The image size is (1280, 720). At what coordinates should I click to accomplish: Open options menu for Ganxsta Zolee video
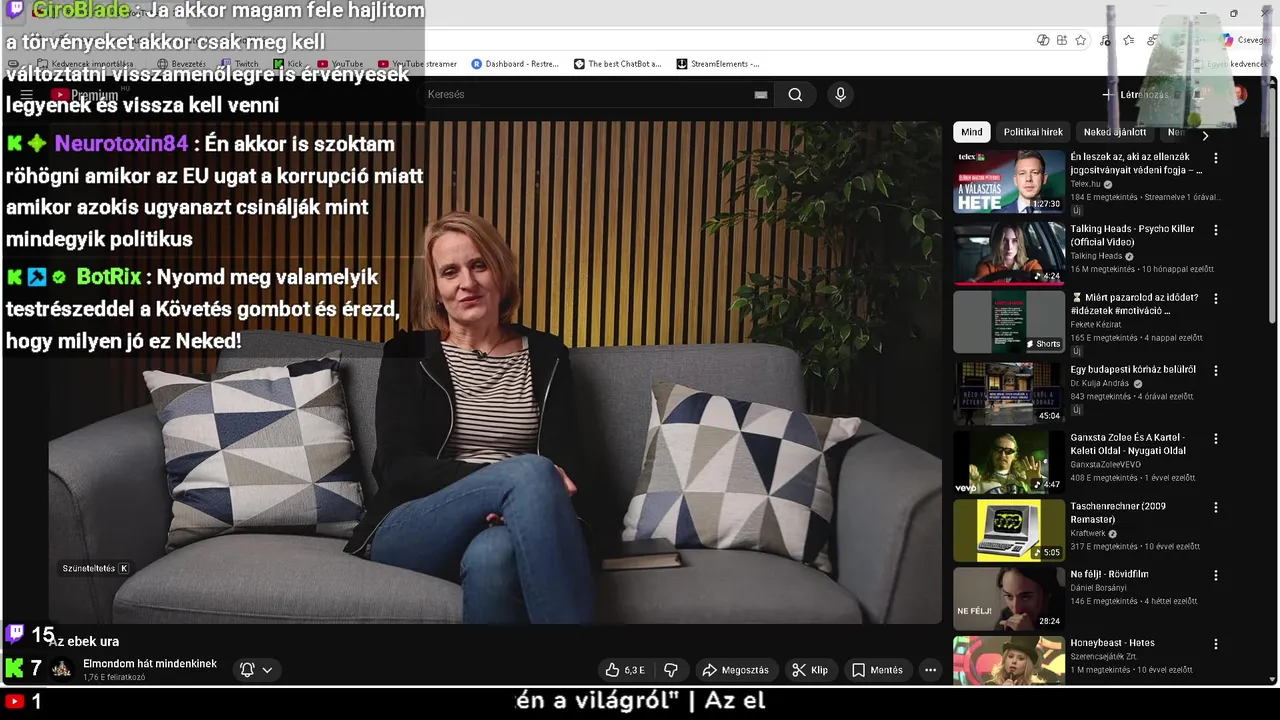pos(1216,438)
